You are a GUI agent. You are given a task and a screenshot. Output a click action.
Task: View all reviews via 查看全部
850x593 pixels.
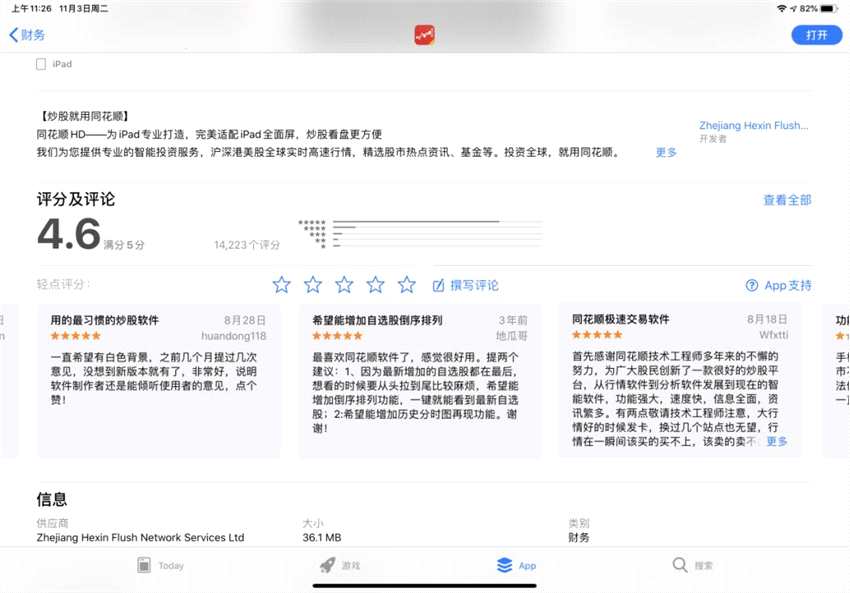[x=787, y=200]
